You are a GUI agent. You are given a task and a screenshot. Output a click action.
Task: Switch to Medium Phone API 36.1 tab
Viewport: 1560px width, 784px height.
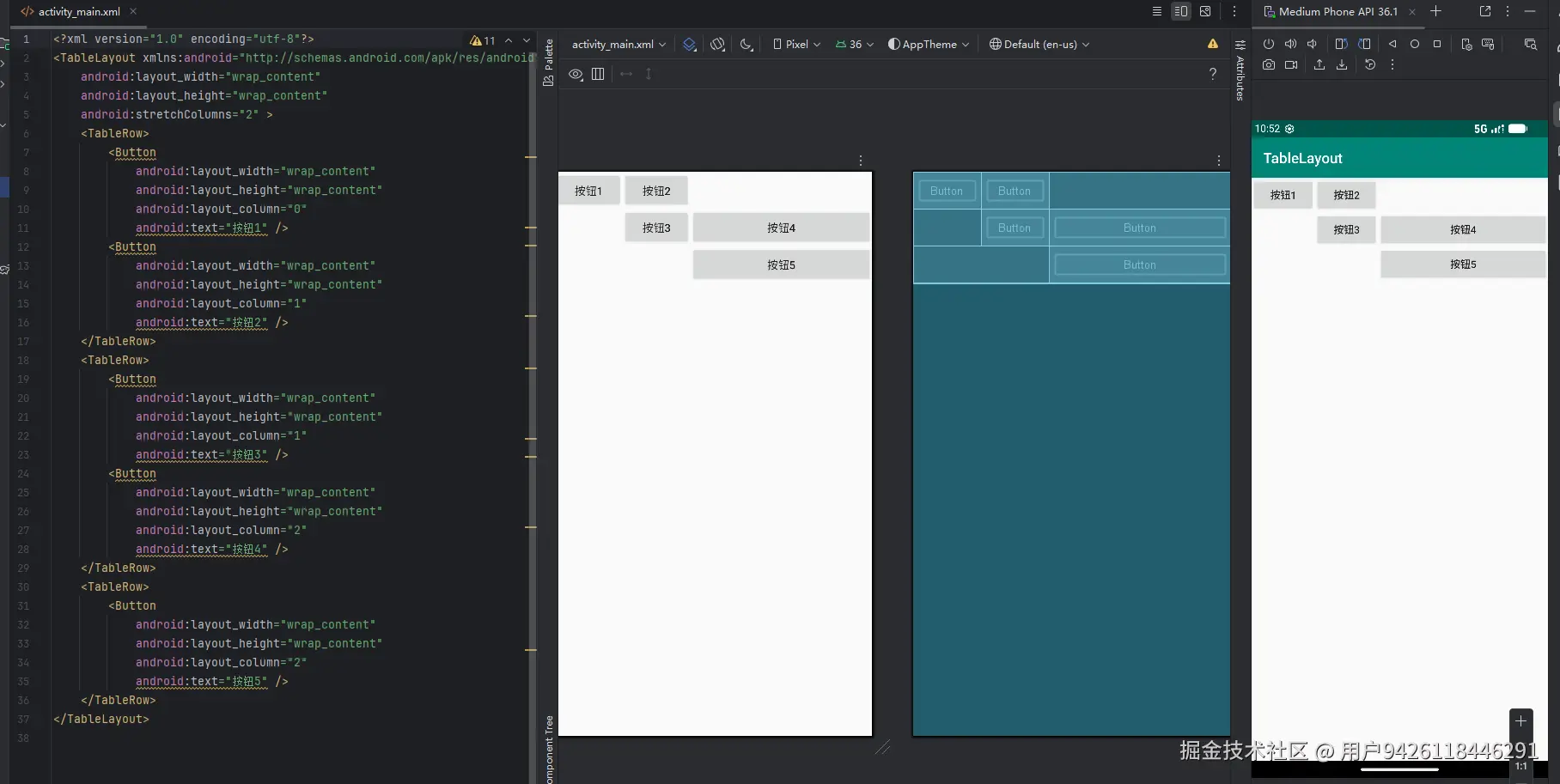tap(1337, 12)
